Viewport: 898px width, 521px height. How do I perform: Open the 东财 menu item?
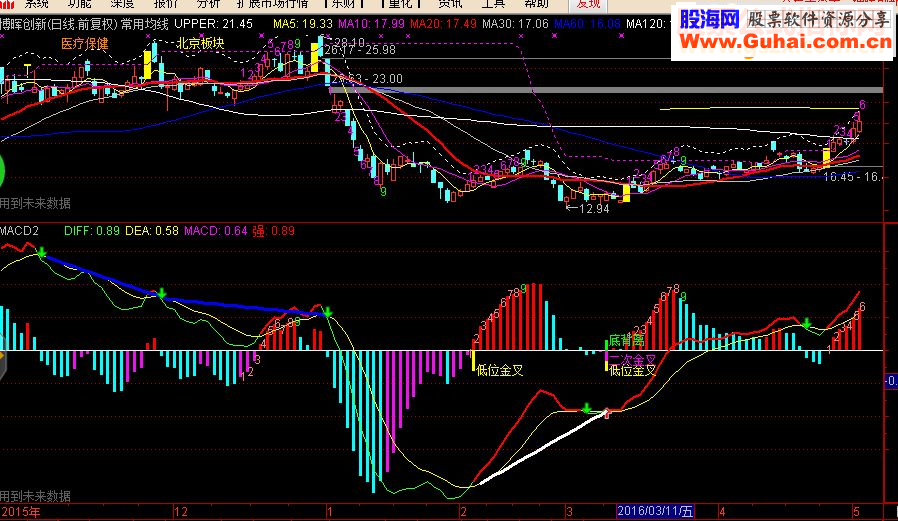[344, 4]
